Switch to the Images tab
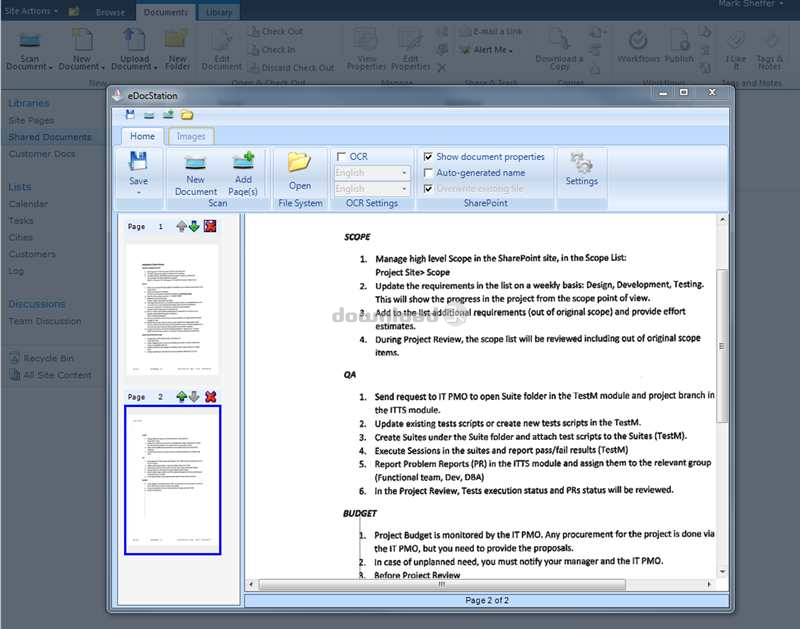Image resolution: width=800 pixels, height=629 pixels. coord(191,136)
